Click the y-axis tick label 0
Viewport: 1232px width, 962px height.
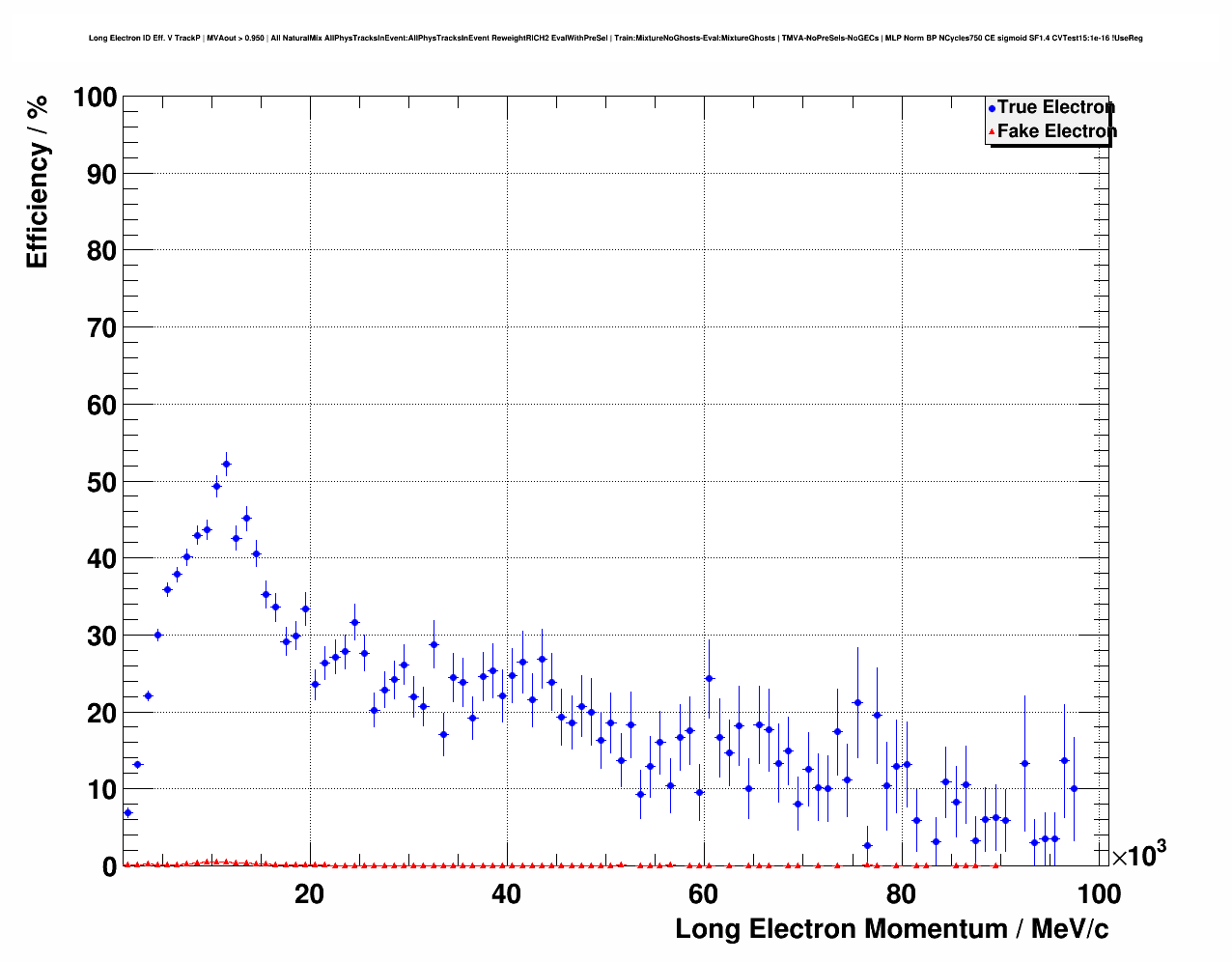click(x=109, y=866)
